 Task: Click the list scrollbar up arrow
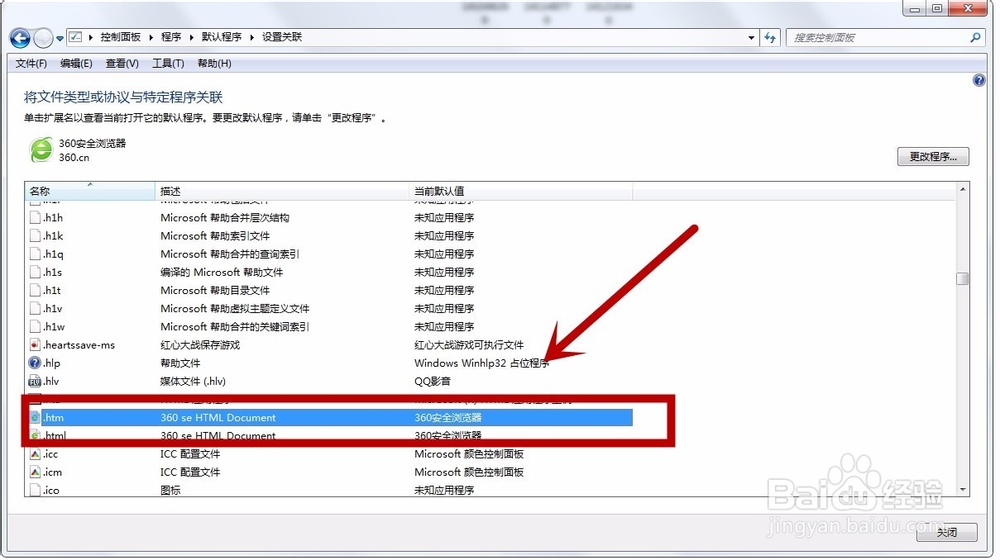962,189
